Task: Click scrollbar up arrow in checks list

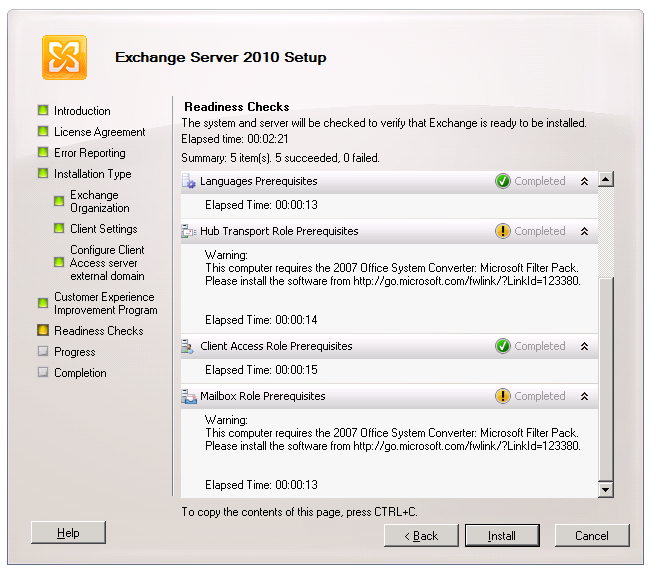Action: [606, 179]
